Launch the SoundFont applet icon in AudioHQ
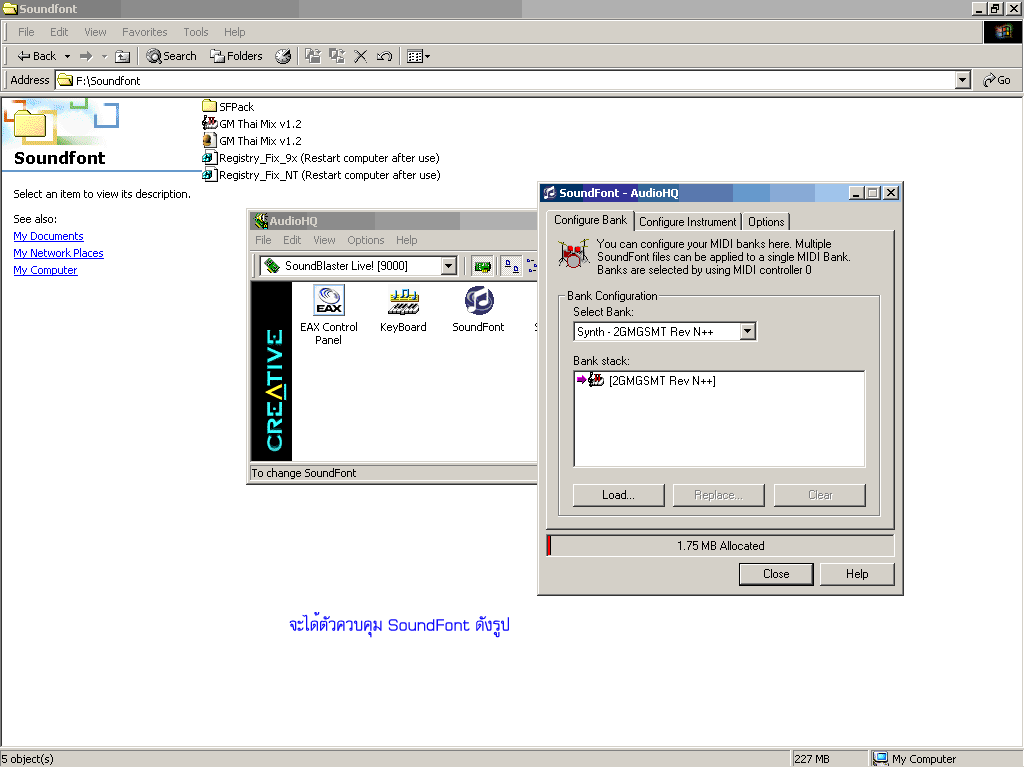The image size is (1024, 768). [479, 310]
